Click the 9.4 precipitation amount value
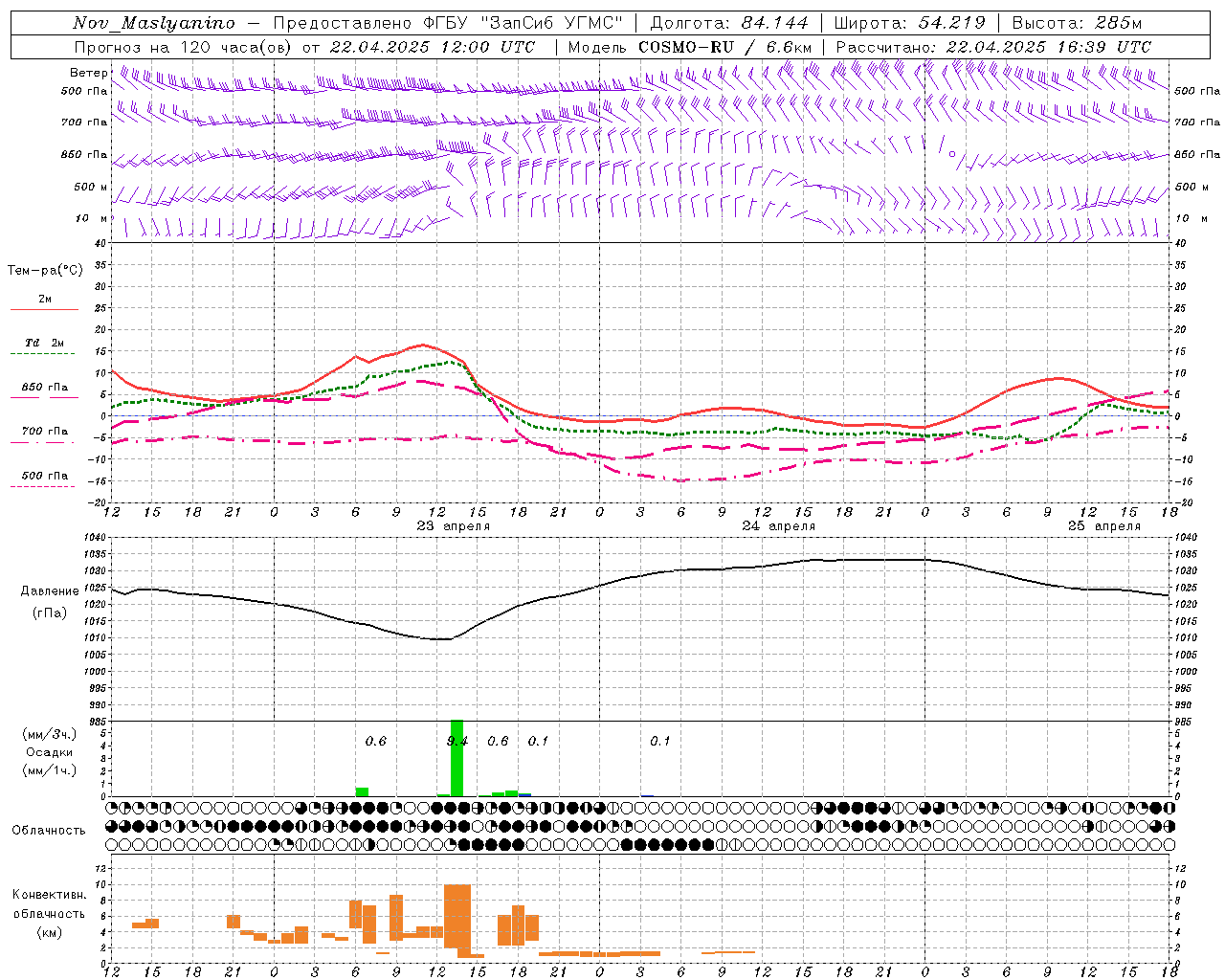The width and height of the screenshot is (1225, 980). (x=457, y=741)
